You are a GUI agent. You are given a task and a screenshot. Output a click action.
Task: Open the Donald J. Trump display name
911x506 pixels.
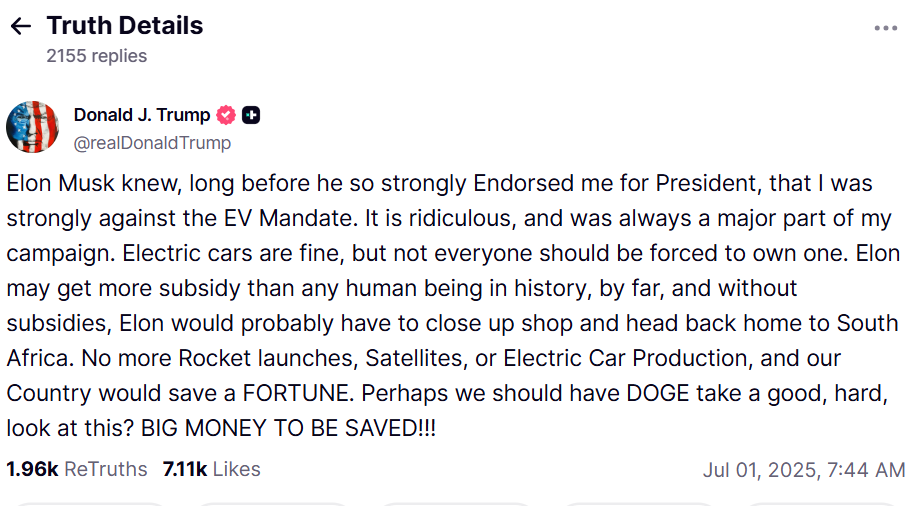click(x=142, y=115)
